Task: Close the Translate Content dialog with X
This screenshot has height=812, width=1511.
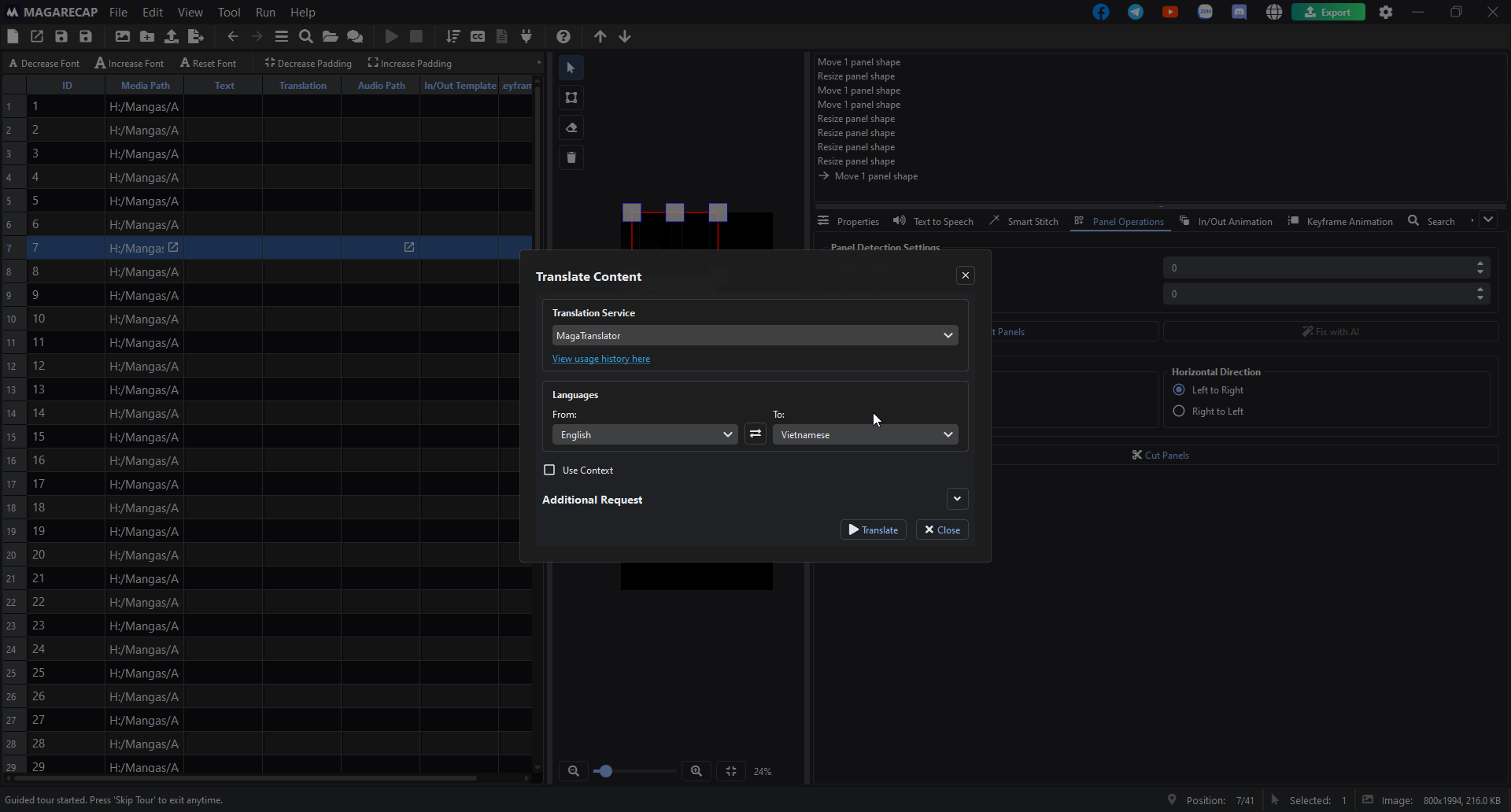Action: coord(966,275)
